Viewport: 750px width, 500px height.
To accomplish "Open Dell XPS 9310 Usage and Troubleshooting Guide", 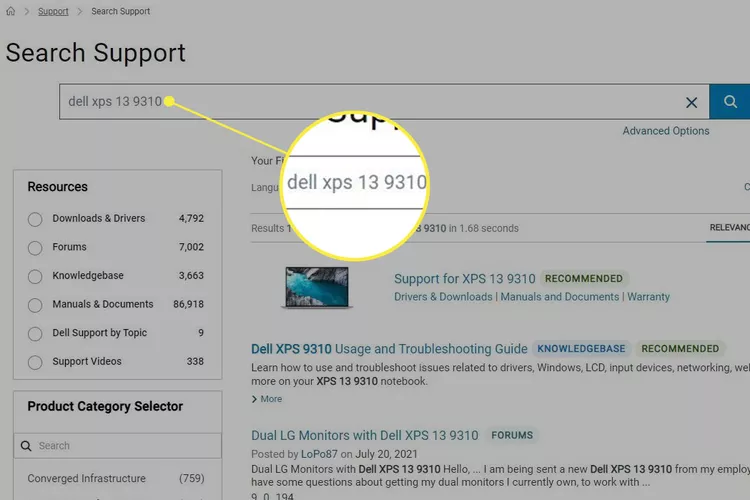I will click(389, 349).
